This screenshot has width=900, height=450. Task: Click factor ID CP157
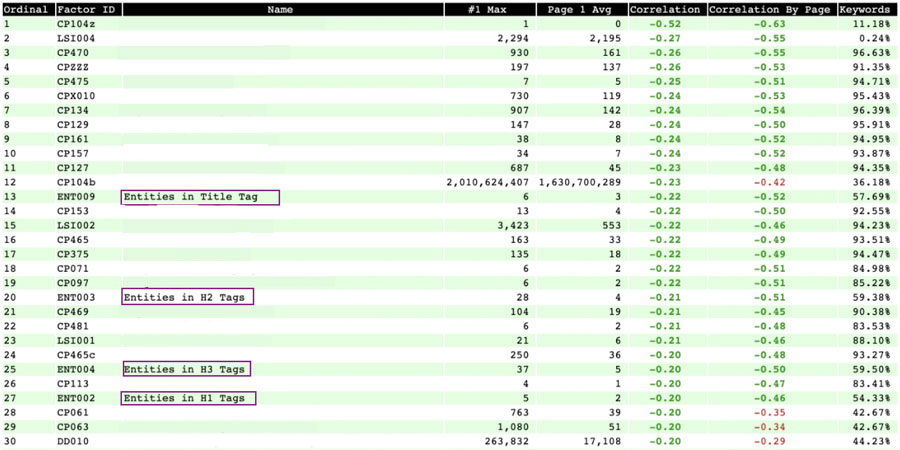(x=72, y=153)
